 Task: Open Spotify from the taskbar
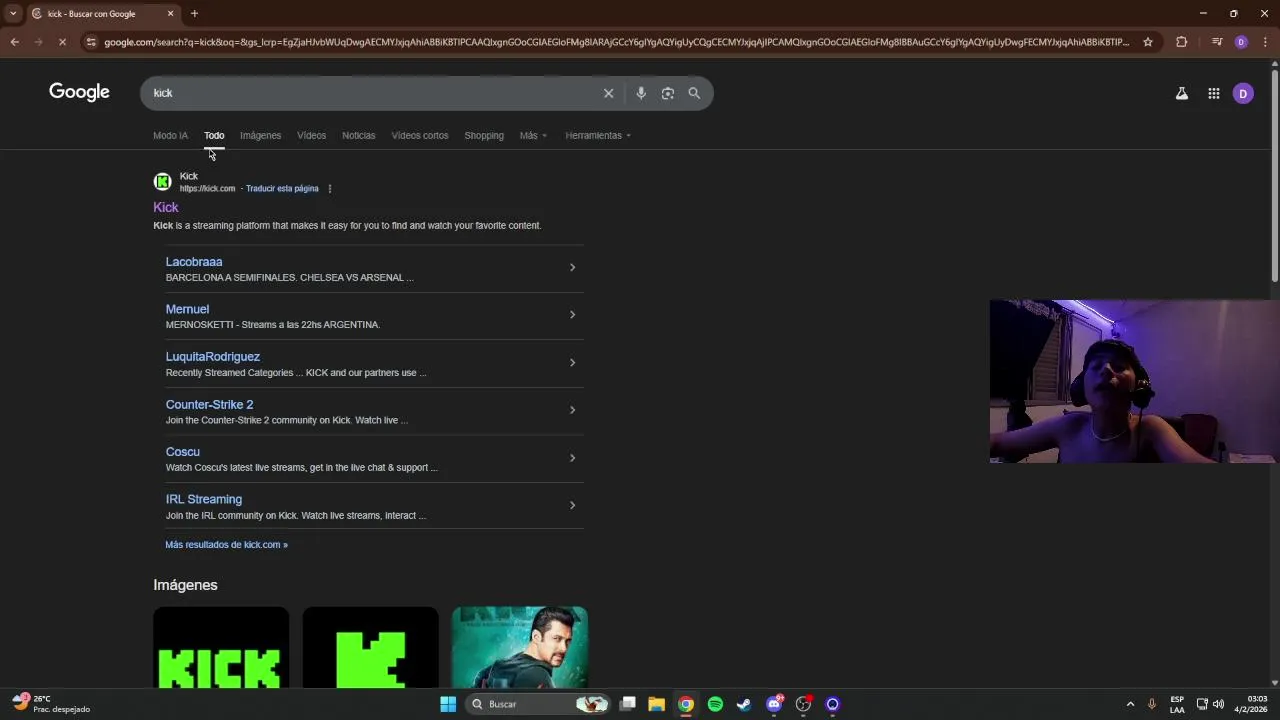(715, 704)
